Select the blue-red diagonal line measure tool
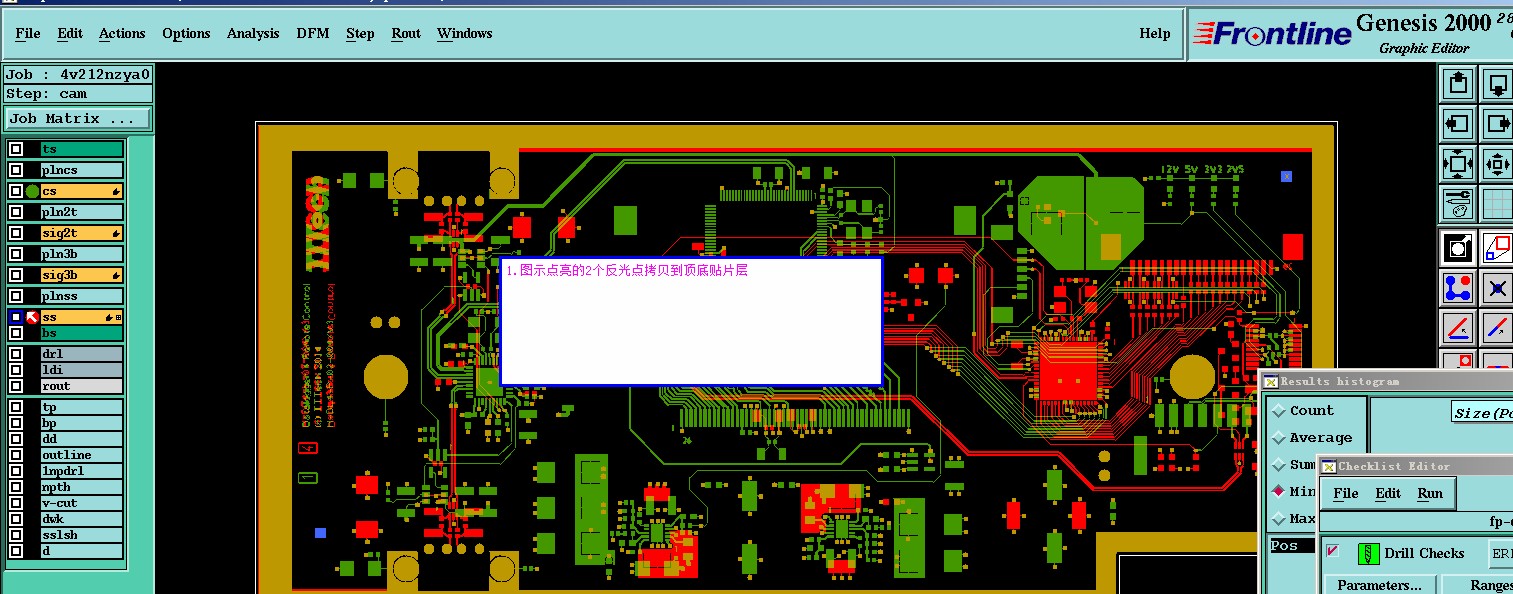This screenshot has width=1513, height=594. [x=1497, y=328]
